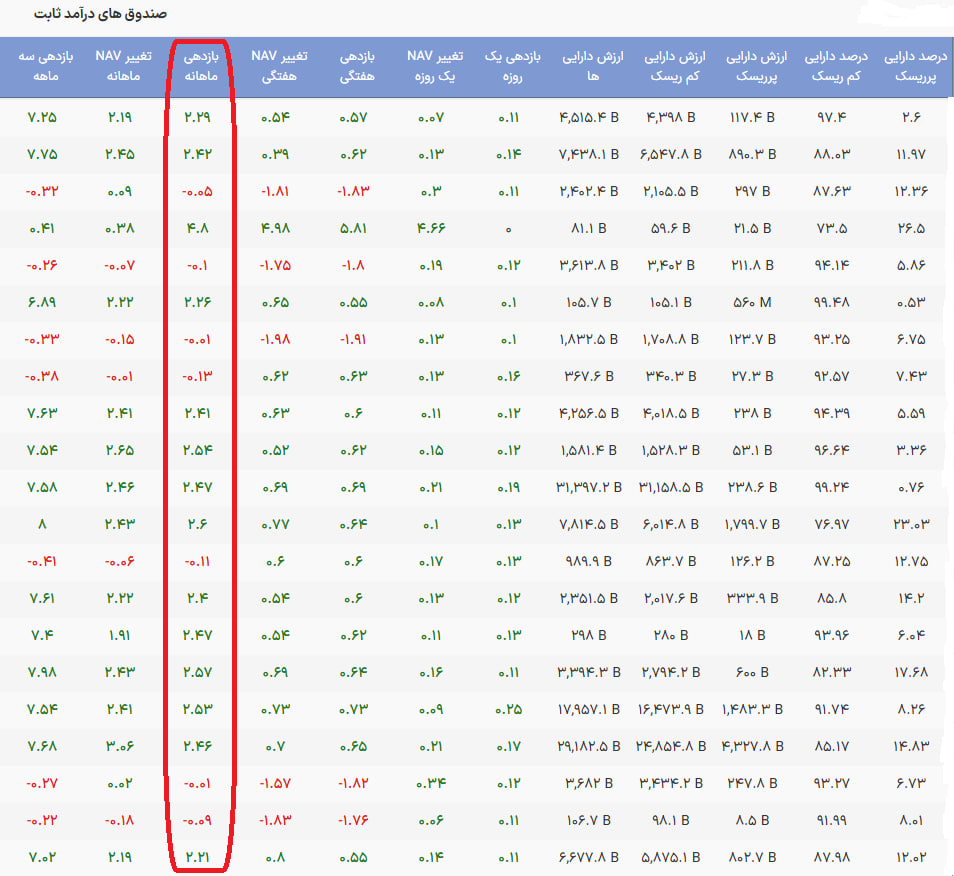Select the 31,397.2 B asset value cell
This screenshot has width=954, height=876.
pyautogui.click(x=591, y=487)
